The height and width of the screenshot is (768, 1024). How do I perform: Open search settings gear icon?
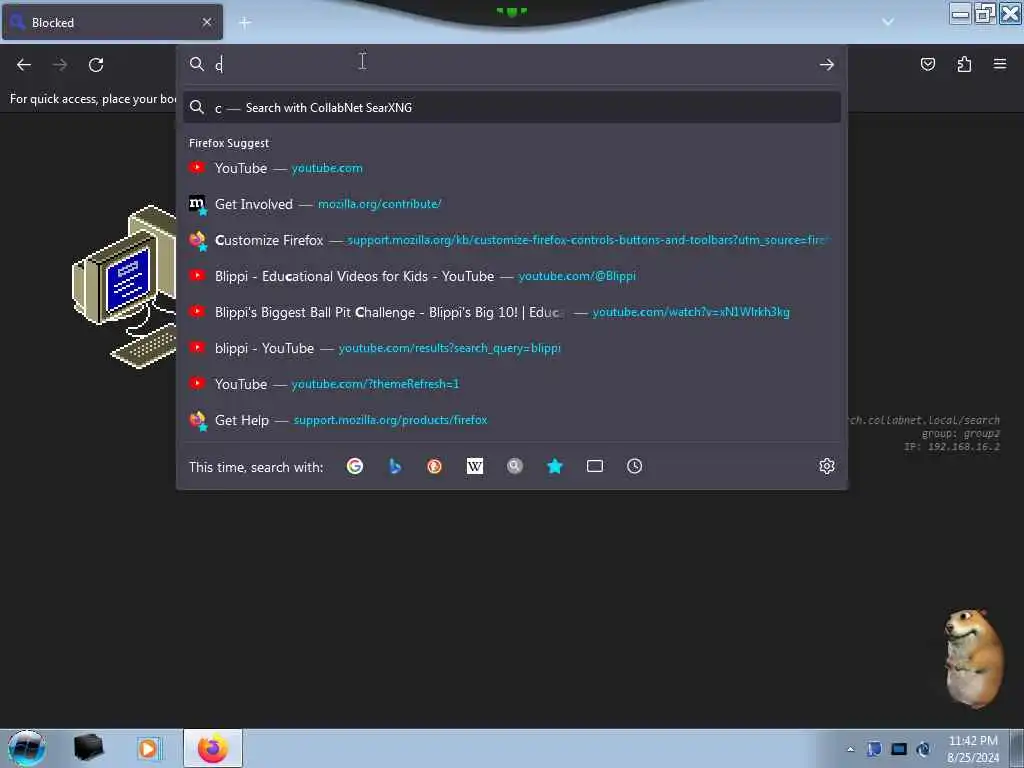(827, 466)
